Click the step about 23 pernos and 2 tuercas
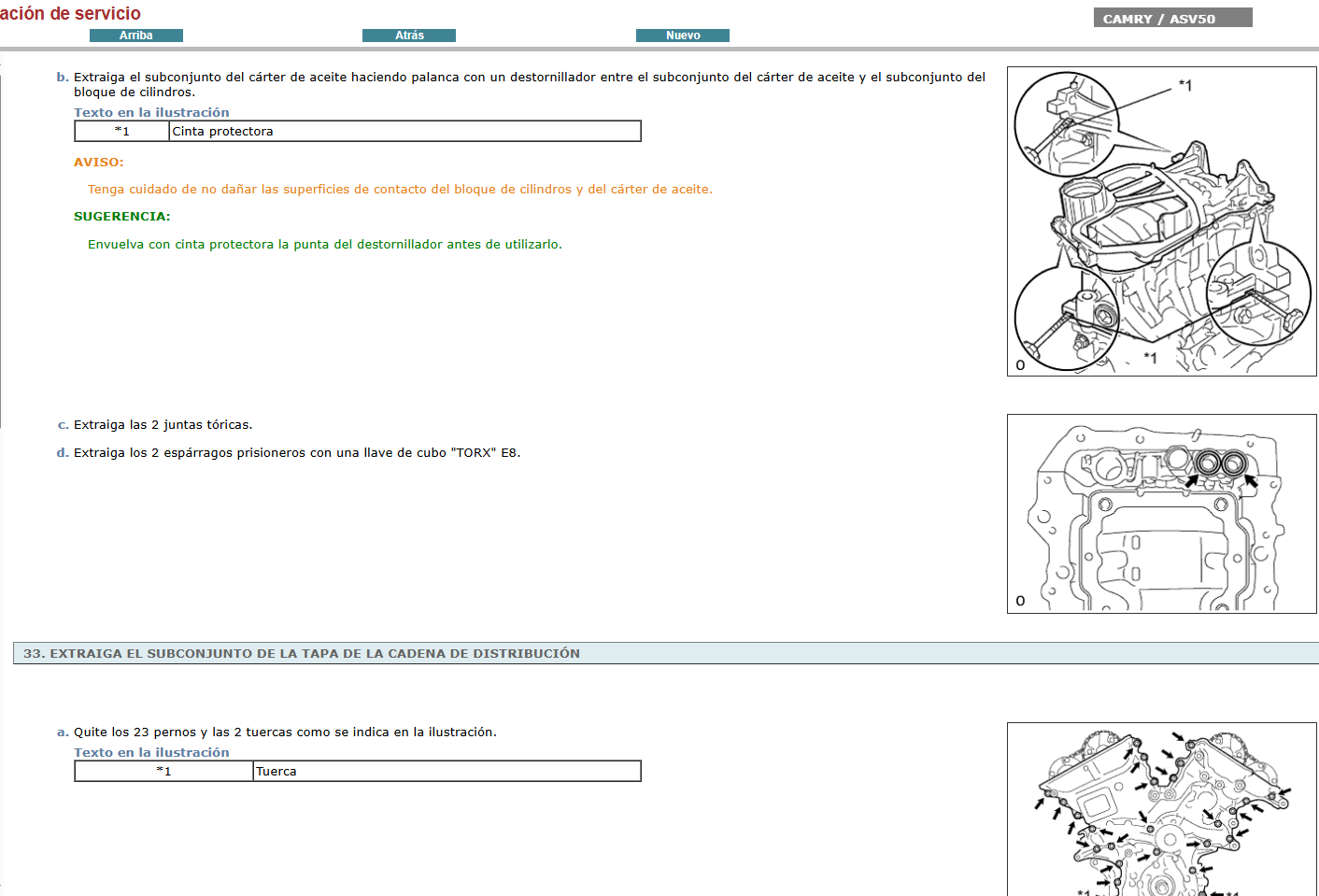The width and height of the screenshot is (1319, 896). pyautogui.click(x=285, y=732)
